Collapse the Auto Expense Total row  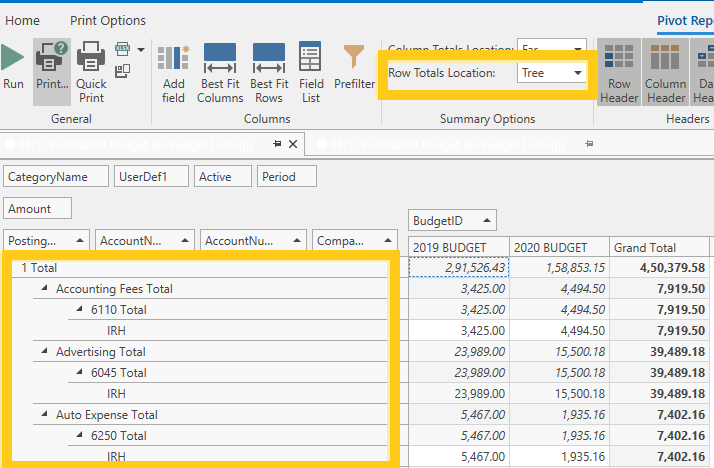pyautogui.click(x=44, y=414)
